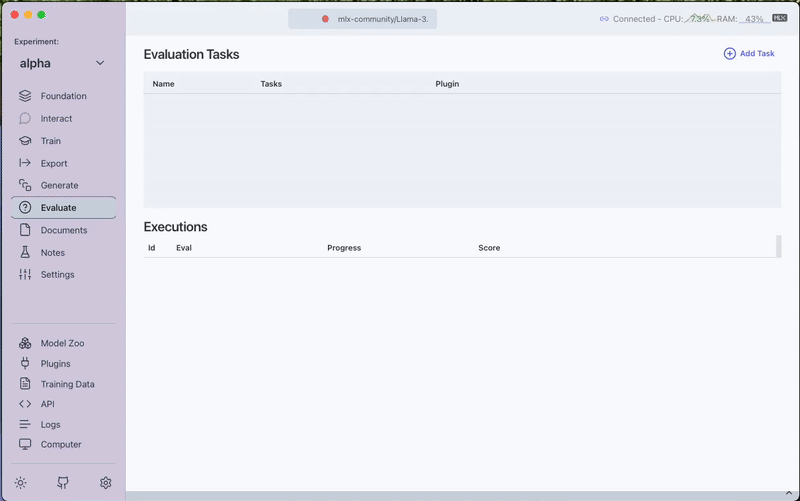This screenshot has height=501, width=800.
Task: Click the red stop-model indicator in title bar
Action: (326, 19)
